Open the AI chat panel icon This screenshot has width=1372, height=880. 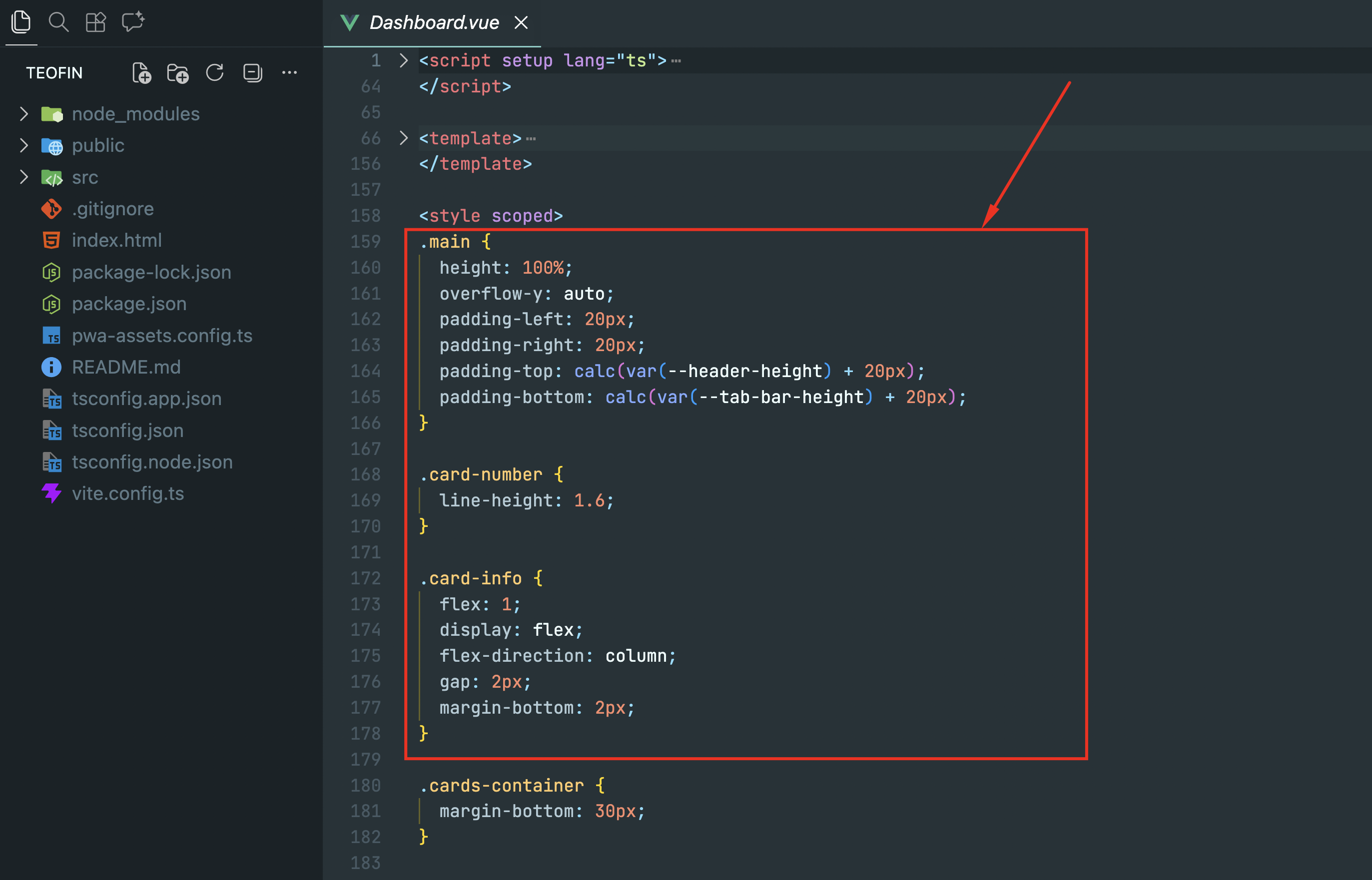point(133,22)
